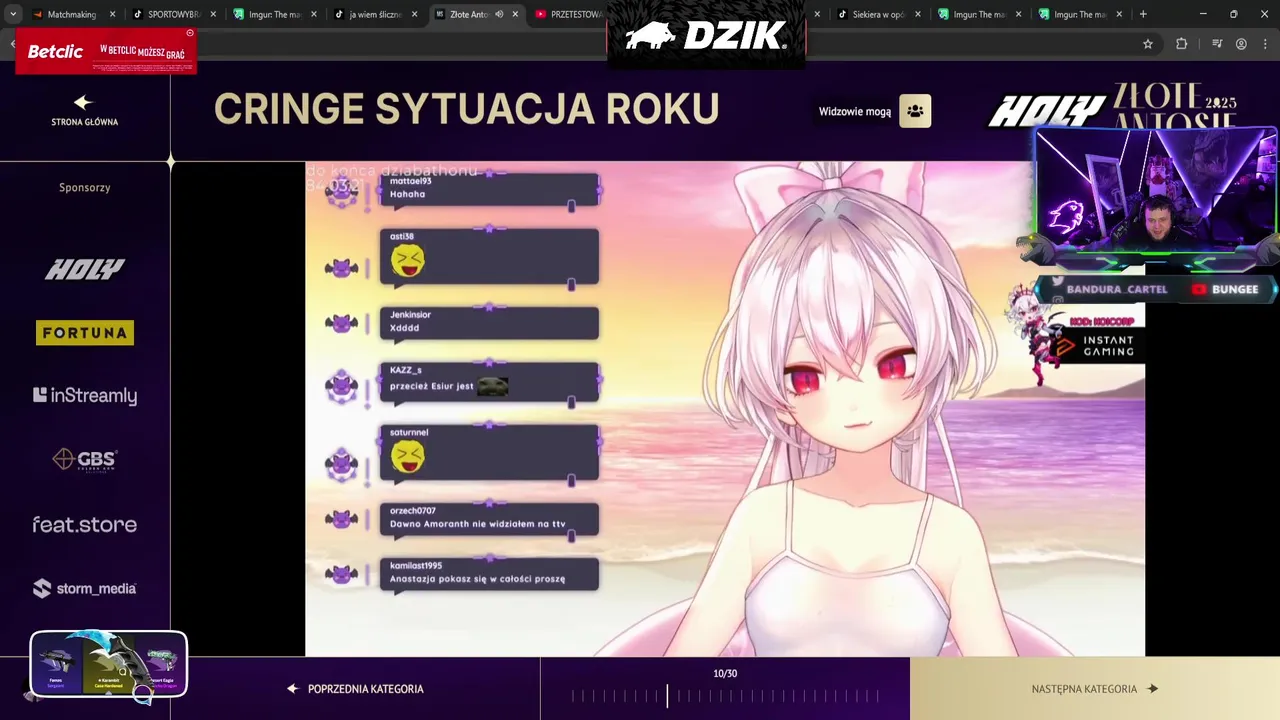
Task: Open the browser profile avatar icon
Action: 1241,44
